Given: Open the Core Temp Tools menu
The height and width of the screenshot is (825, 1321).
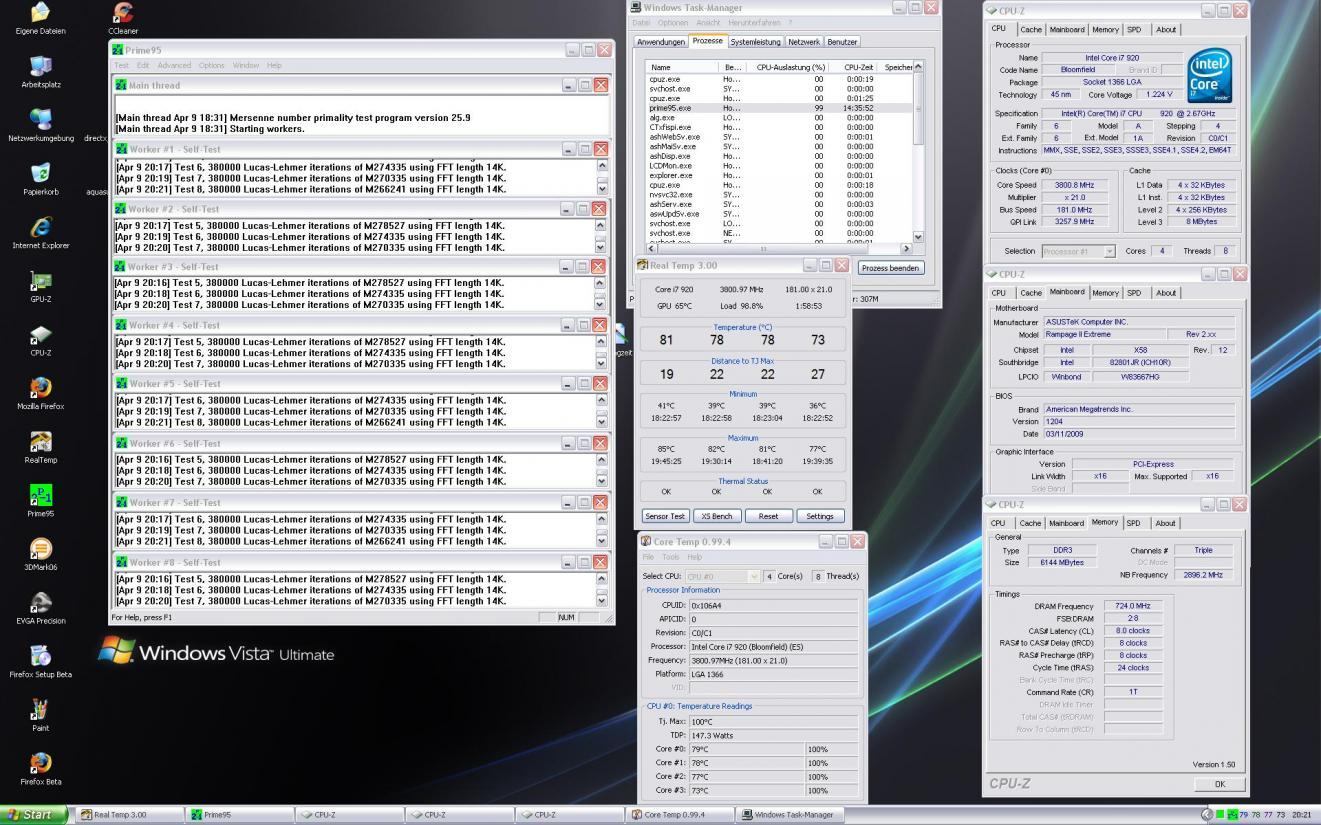Looking at the screenshot, I should pyautogui.click(x=670, y=557).
